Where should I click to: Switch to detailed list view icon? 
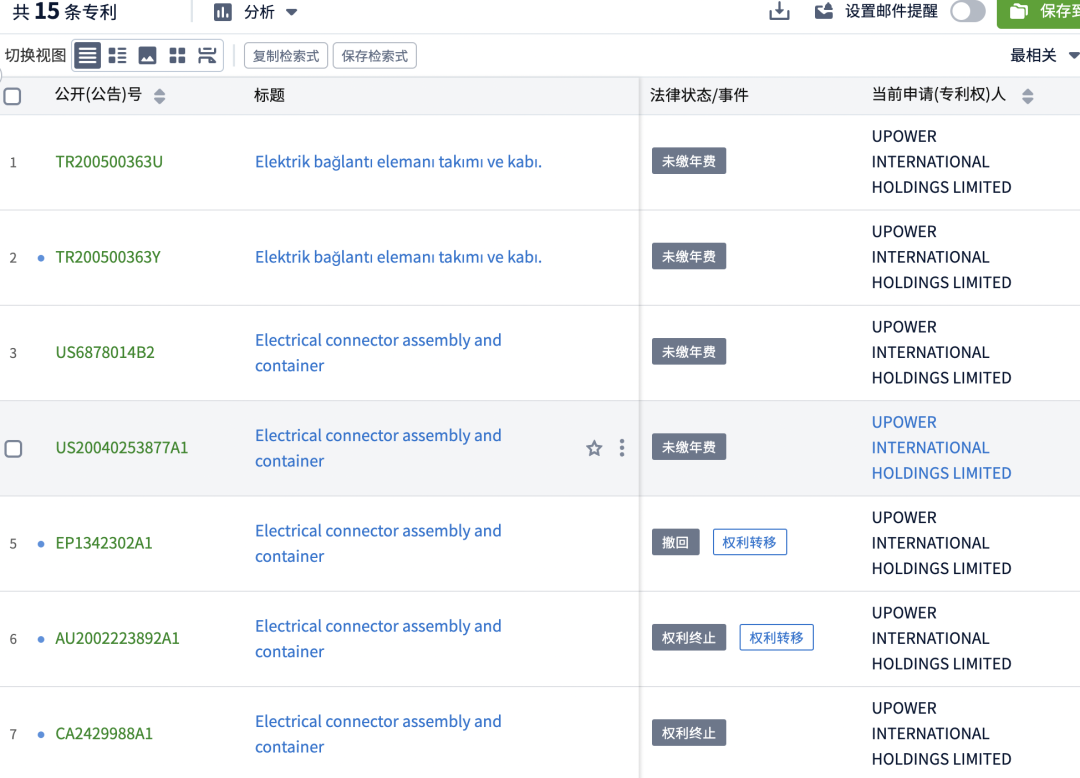point(118,55)
